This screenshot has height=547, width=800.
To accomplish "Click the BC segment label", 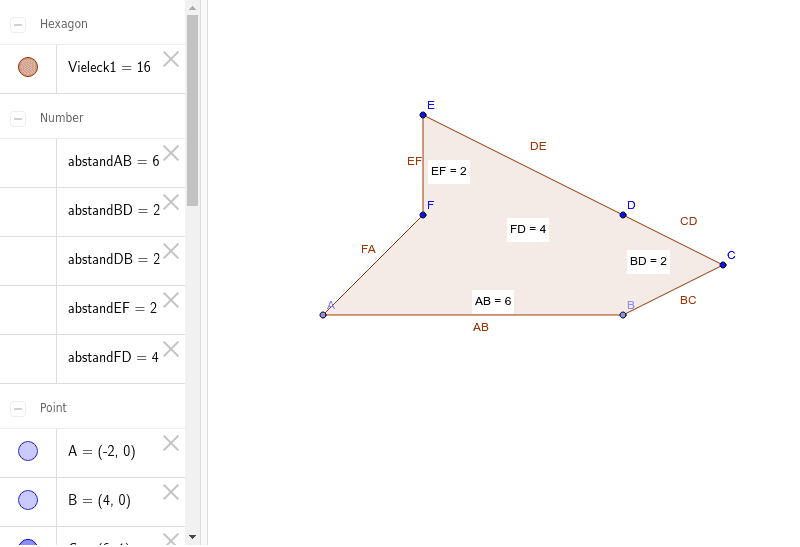I will tap(688, 301).
